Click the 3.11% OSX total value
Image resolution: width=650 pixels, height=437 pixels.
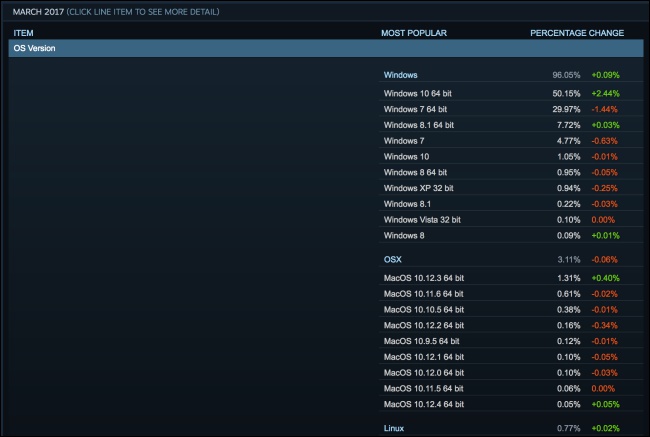568,260
